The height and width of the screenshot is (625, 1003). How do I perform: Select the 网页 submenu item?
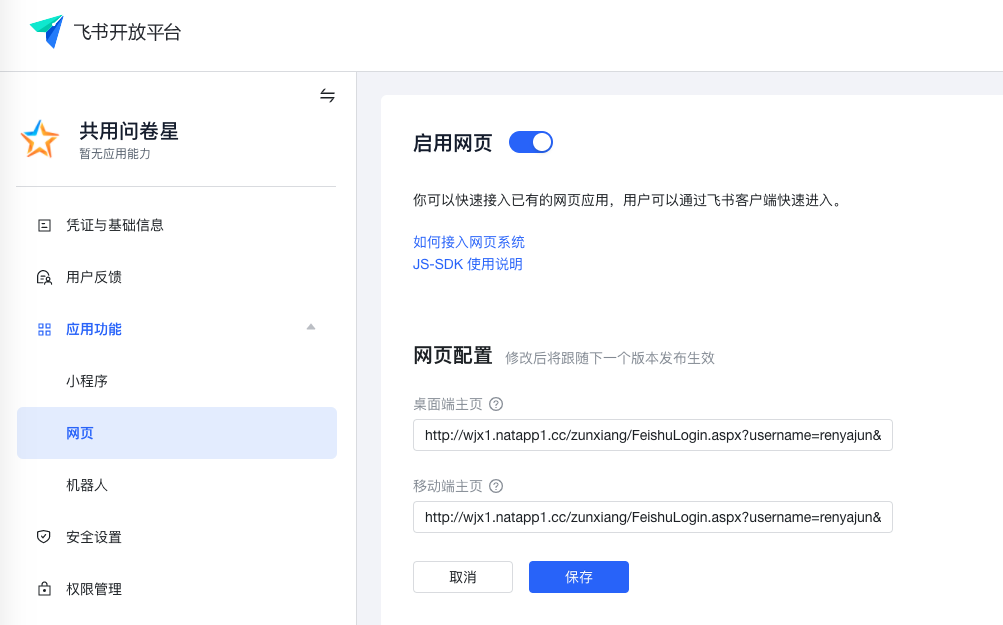click(x=177, y=433)
